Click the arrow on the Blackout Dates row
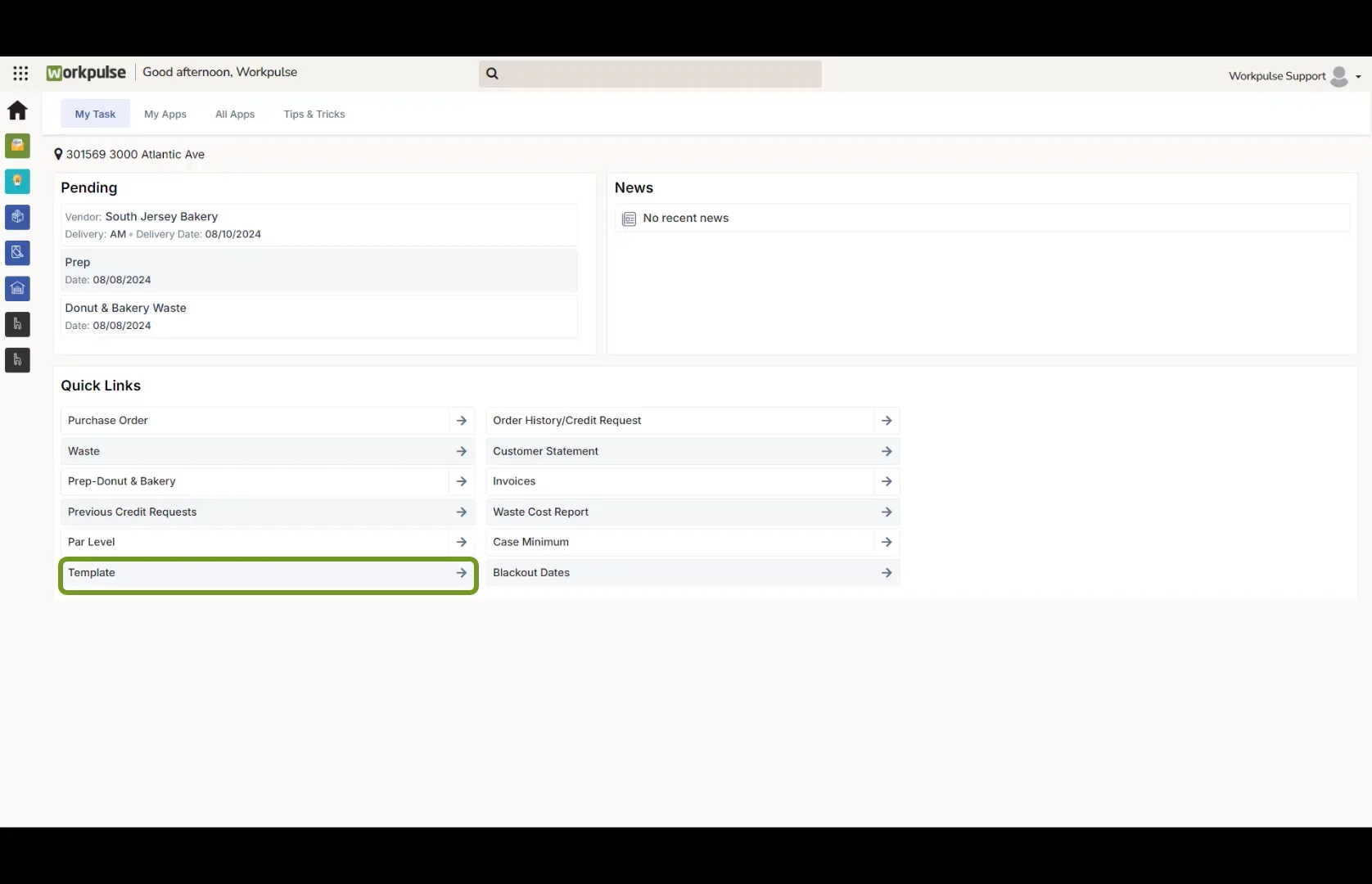Image resolution: width=1372 pixels, height=884 pixels. pos(887,573)
